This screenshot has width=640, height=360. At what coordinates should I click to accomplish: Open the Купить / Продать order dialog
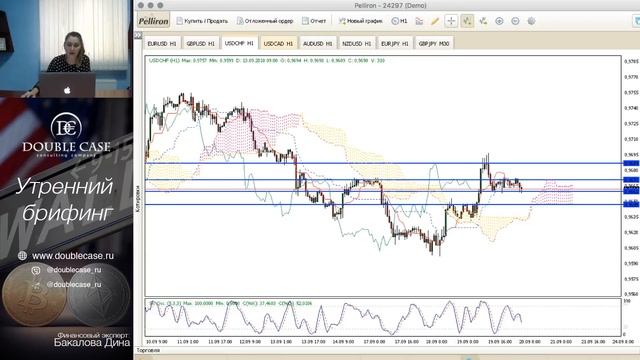(x=202, y=21)
